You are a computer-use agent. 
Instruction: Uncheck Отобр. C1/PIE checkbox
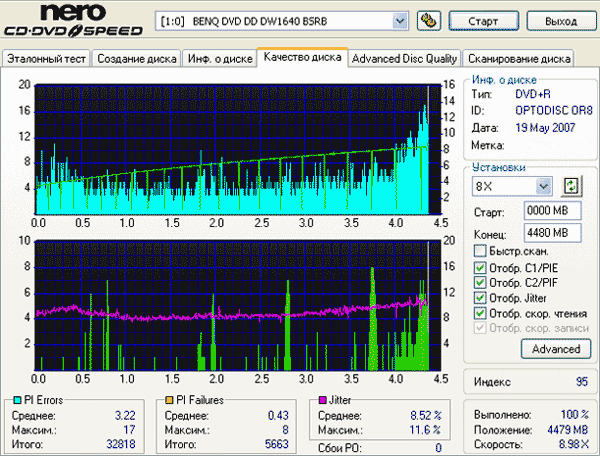(480, 267)
